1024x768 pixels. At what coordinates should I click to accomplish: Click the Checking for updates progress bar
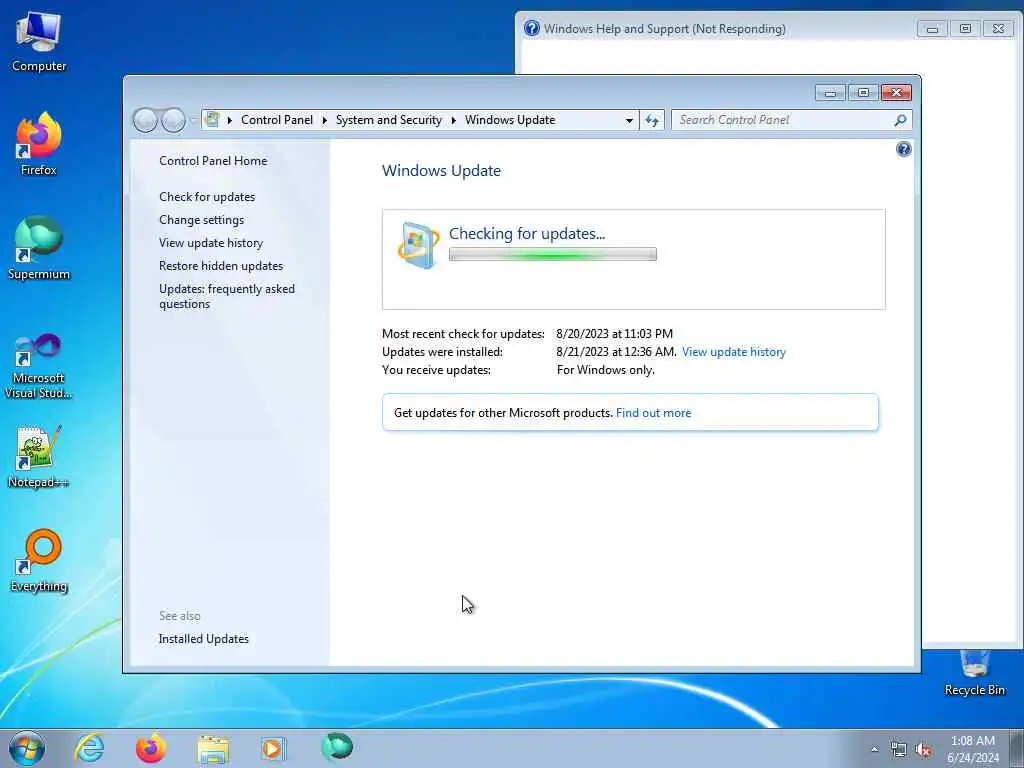(x=552, y=255)
